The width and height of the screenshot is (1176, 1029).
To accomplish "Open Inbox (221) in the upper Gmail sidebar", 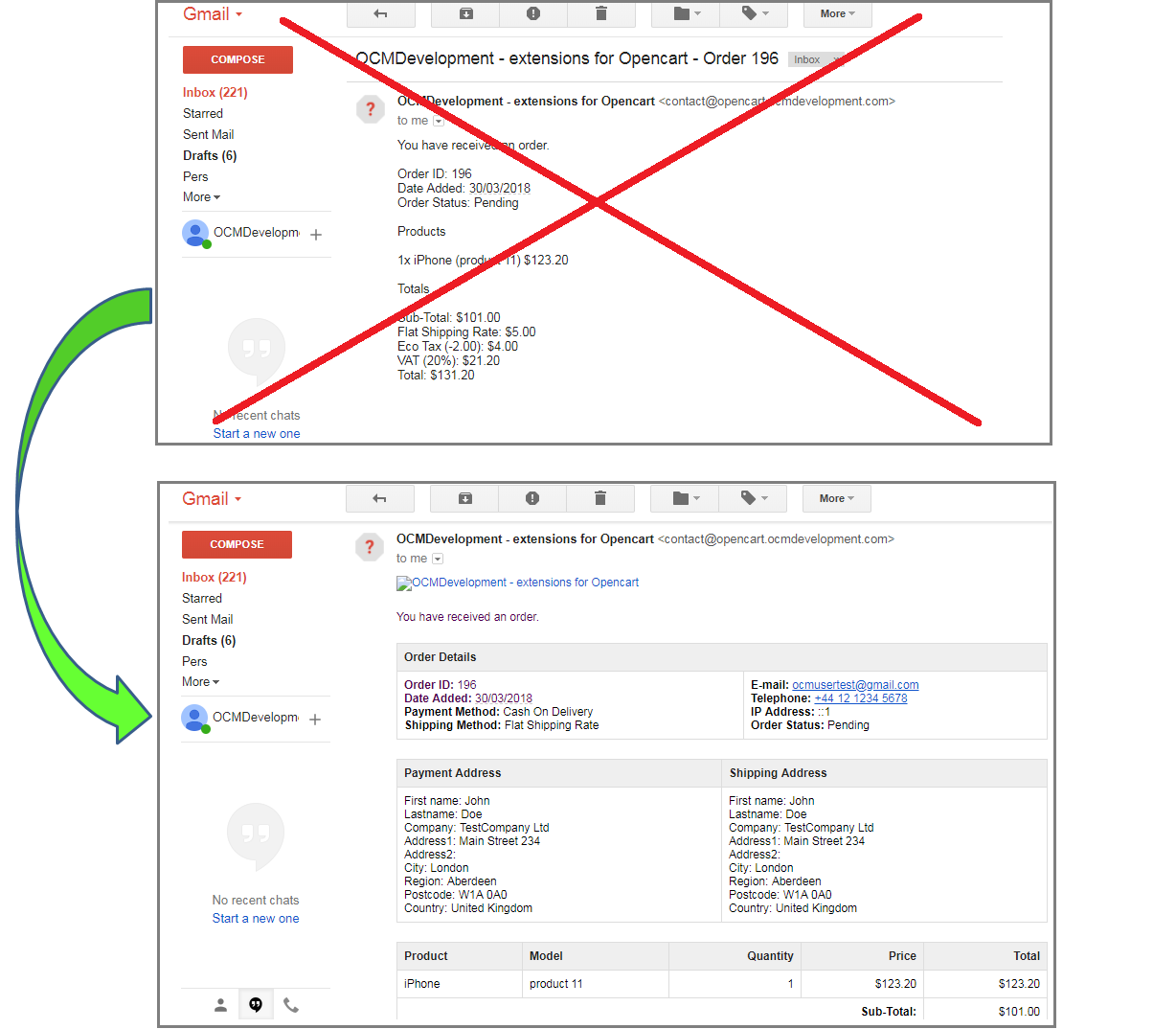I will (x=215, y=93).
